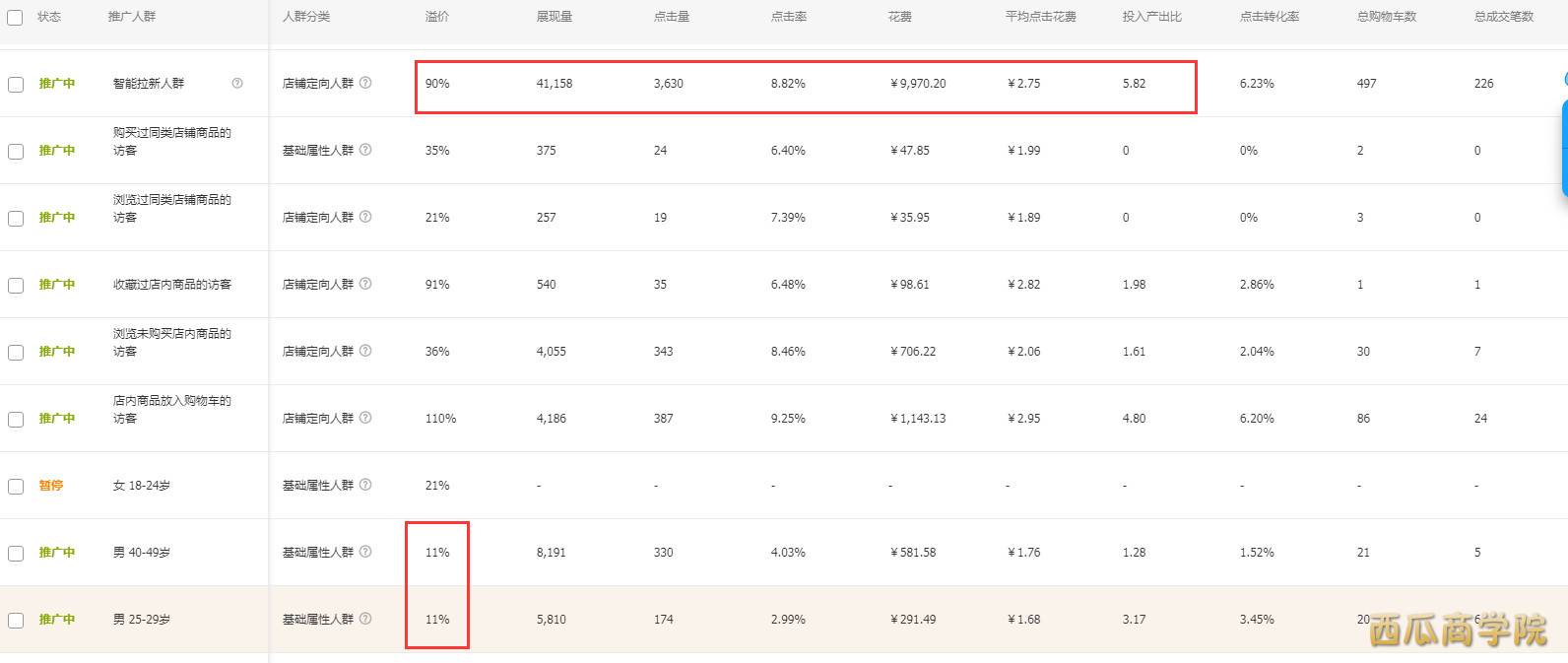Click the 状态 column header
The image size is (1568, 663).
pyautogui.click(x=49, y=17)
